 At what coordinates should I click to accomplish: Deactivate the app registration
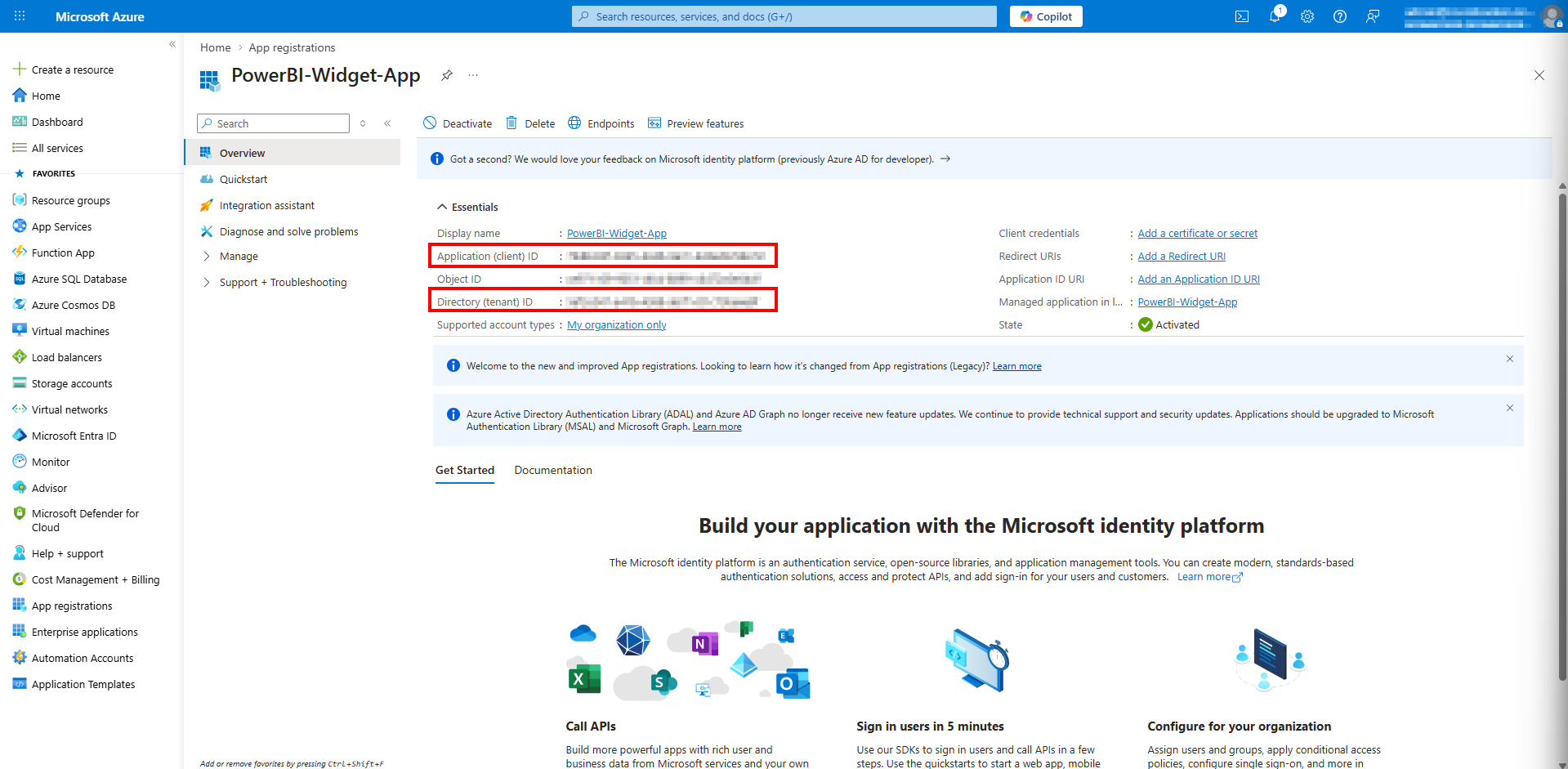click(x=458, y=123)
